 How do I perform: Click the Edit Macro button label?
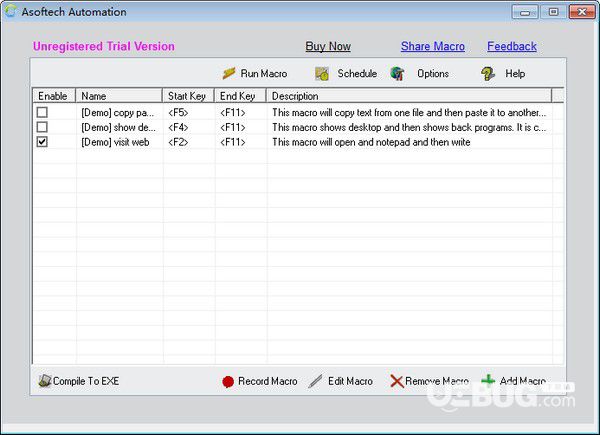pyautogui.click(x=350, y=381)
